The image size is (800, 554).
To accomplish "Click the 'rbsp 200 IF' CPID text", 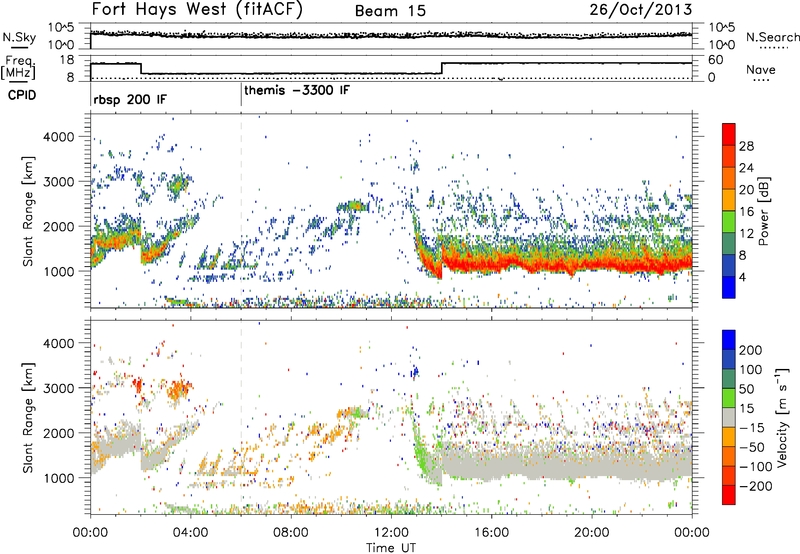I will (130, 99).
